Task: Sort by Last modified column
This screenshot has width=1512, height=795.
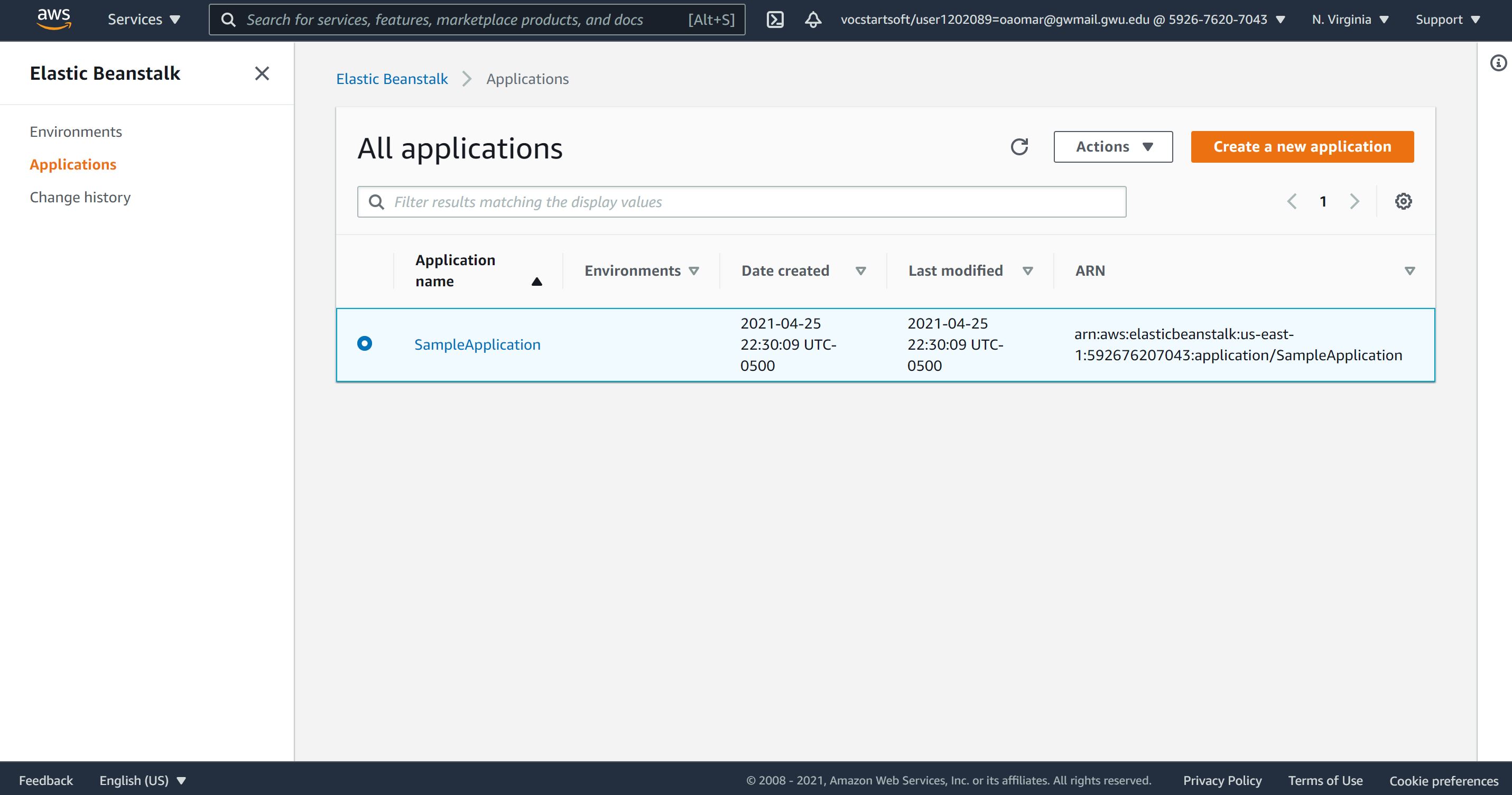Action: point(970,271)
